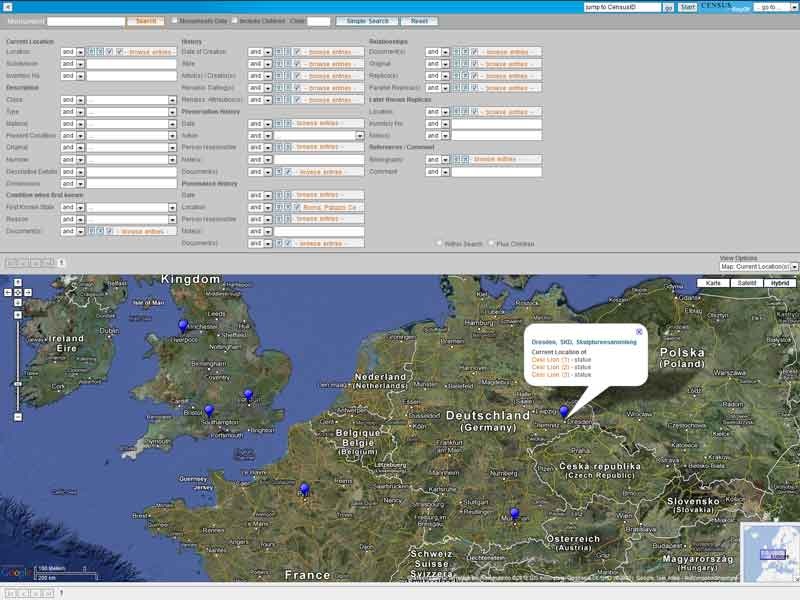Click the white icon in top-left blue bar
Viewport: 800px width, 600px height.
[7, 7]
